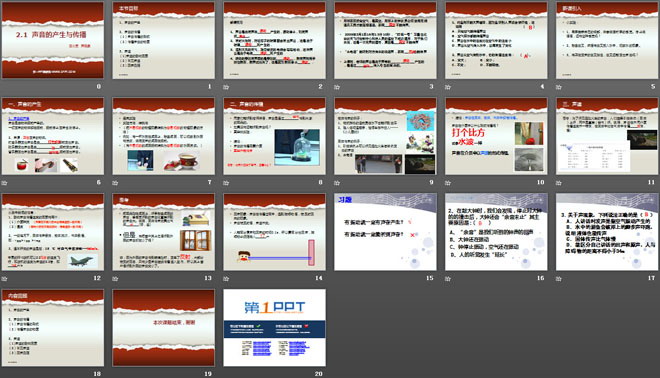The height and width of the screenshot is (378, 660).
Task: Select slide 14 with cartoon face and wall
Action: click(274, 232)
